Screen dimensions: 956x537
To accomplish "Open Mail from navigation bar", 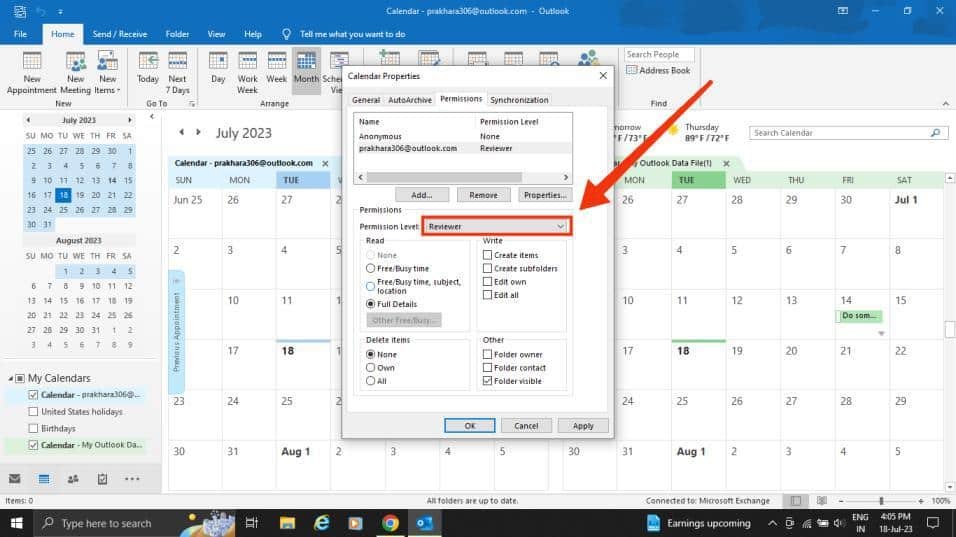I will 15,479.
